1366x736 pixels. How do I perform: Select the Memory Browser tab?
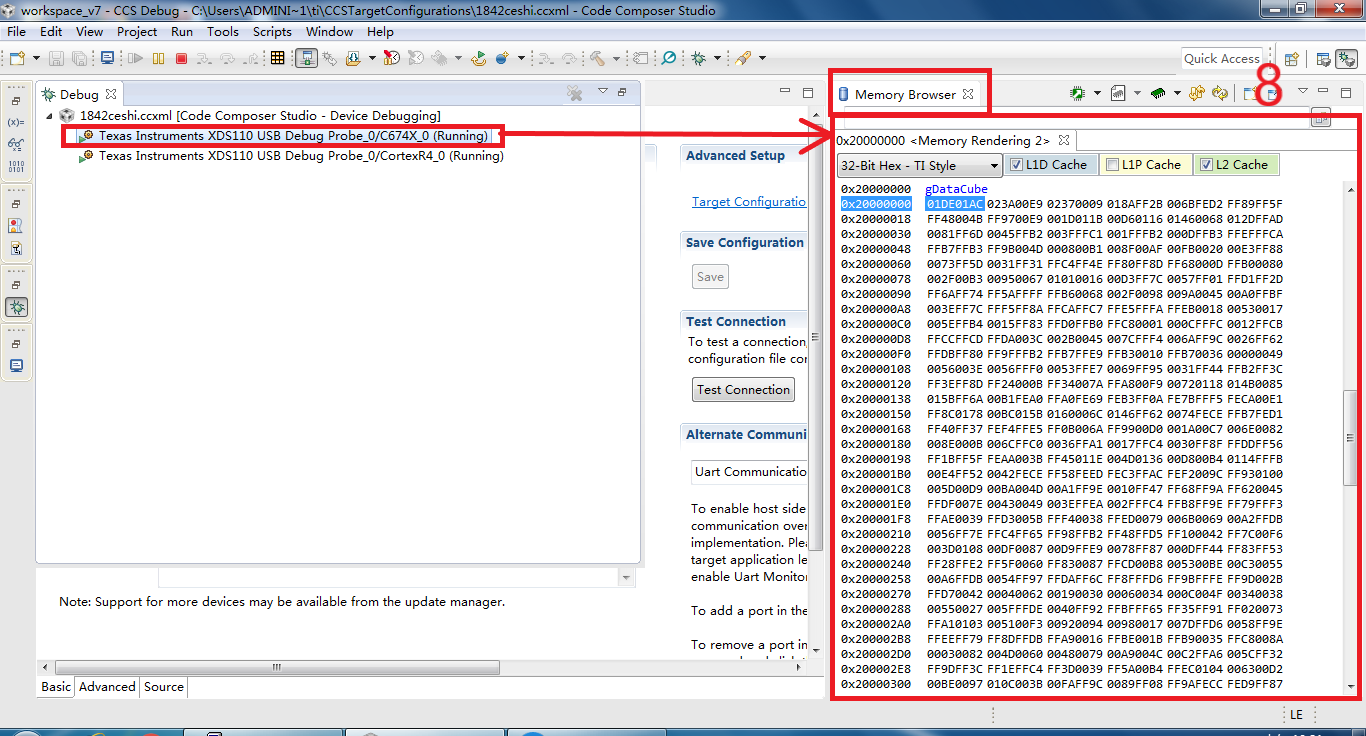coord(905,94)
